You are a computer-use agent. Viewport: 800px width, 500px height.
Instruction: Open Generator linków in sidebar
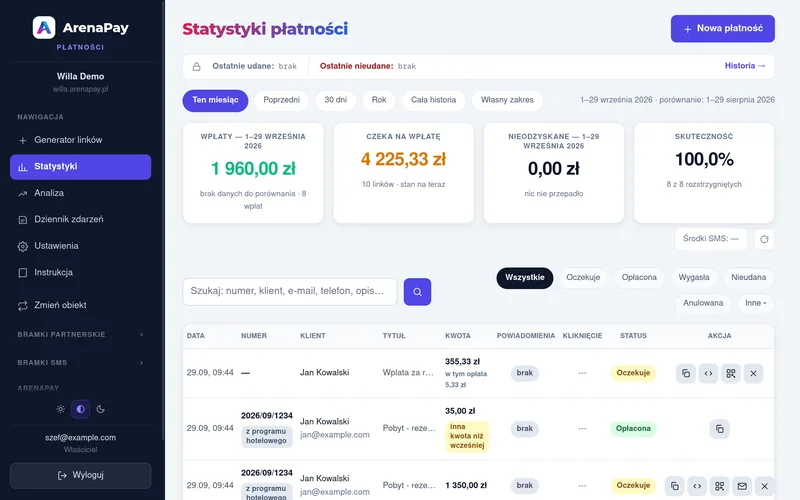[x=81, y=140]
